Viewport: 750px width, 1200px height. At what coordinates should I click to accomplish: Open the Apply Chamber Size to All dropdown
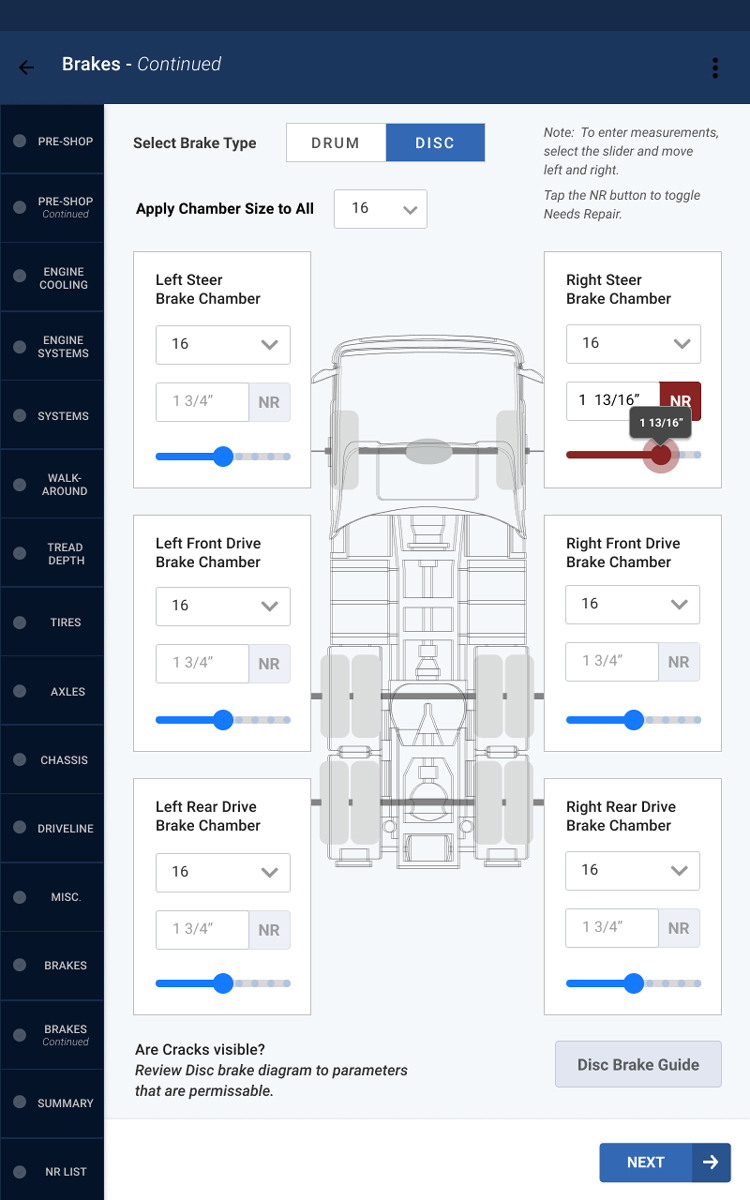[x=380, y=209]
